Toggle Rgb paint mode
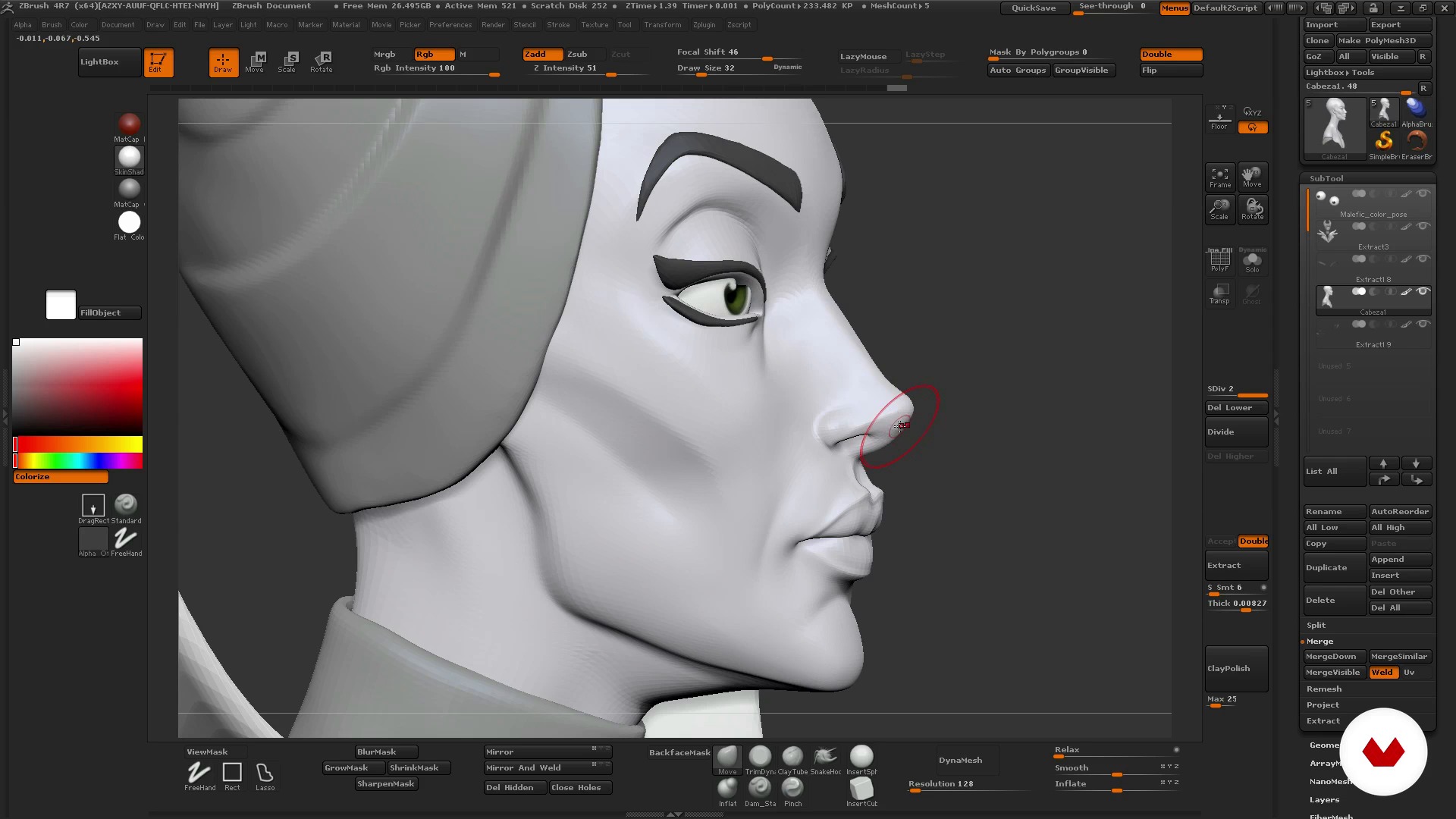Viewport: 1456px width, 819px height. [434, 54]
